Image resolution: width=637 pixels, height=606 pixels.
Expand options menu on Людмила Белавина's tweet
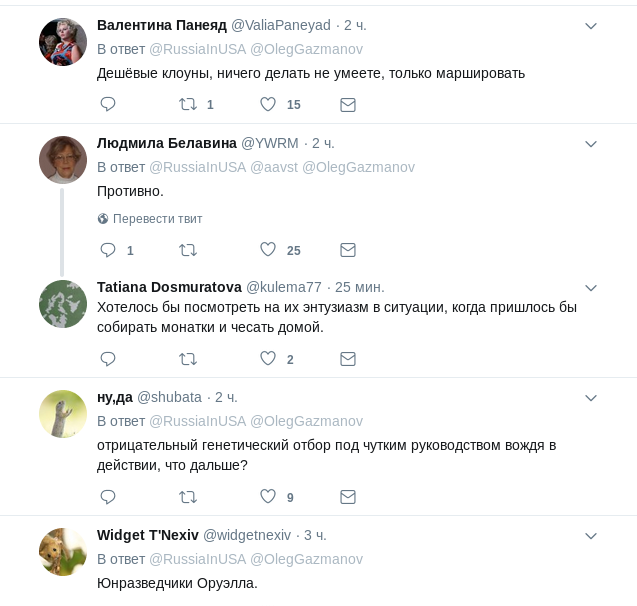coord(591,143)
